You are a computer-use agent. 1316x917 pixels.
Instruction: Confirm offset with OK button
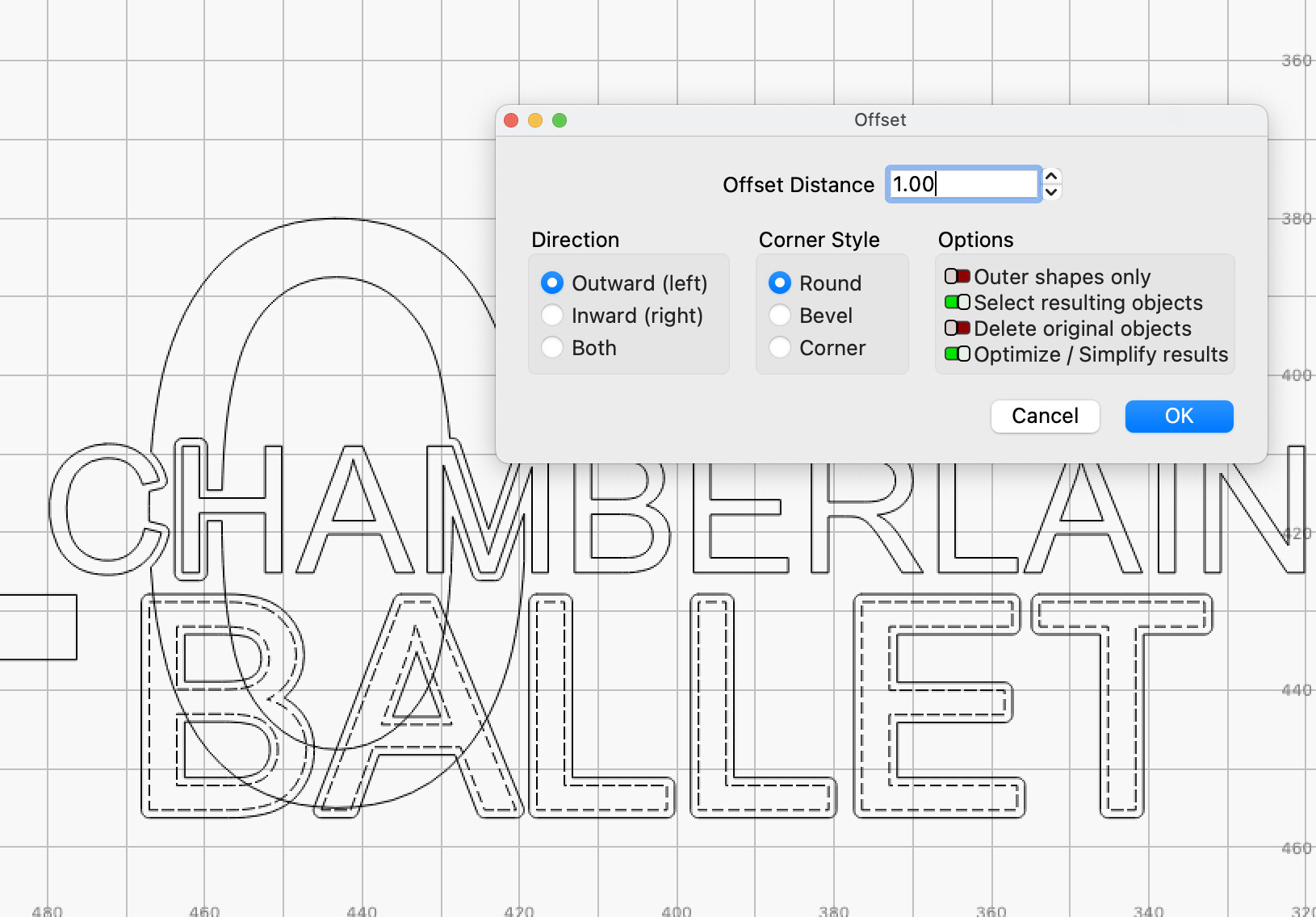click(x=1180, y=417)
